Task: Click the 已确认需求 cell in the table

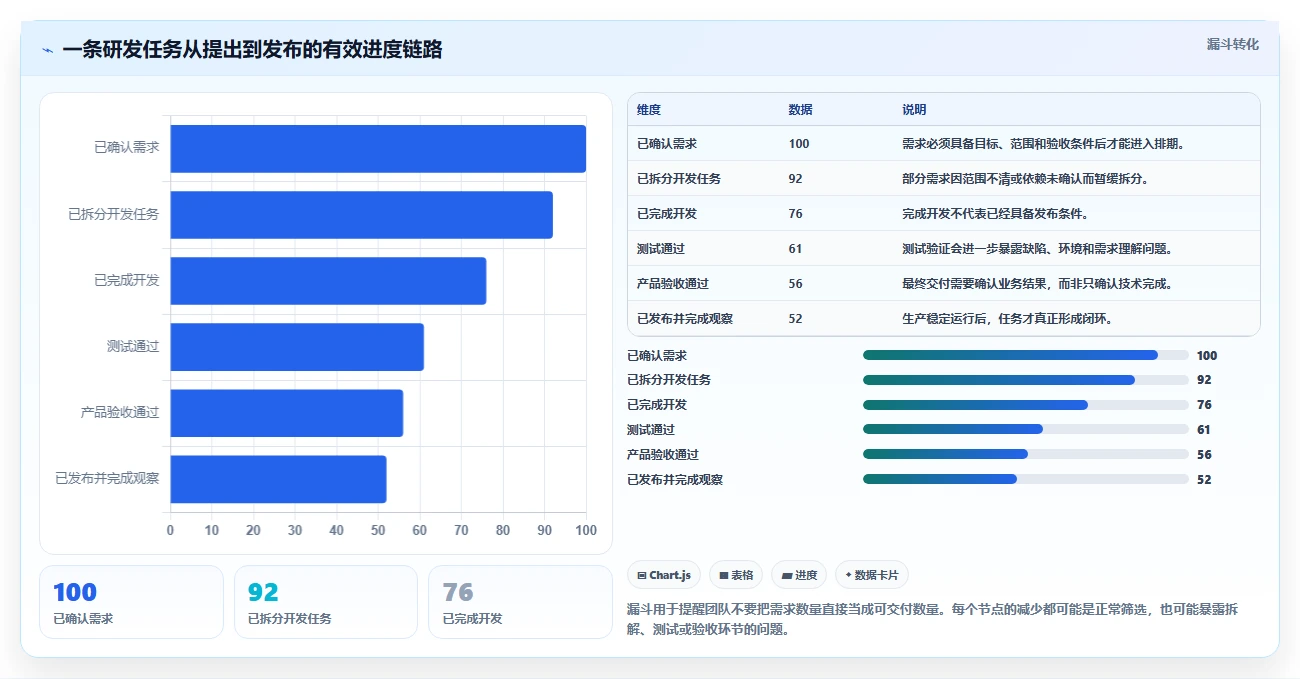Action: tap(667, 144)
